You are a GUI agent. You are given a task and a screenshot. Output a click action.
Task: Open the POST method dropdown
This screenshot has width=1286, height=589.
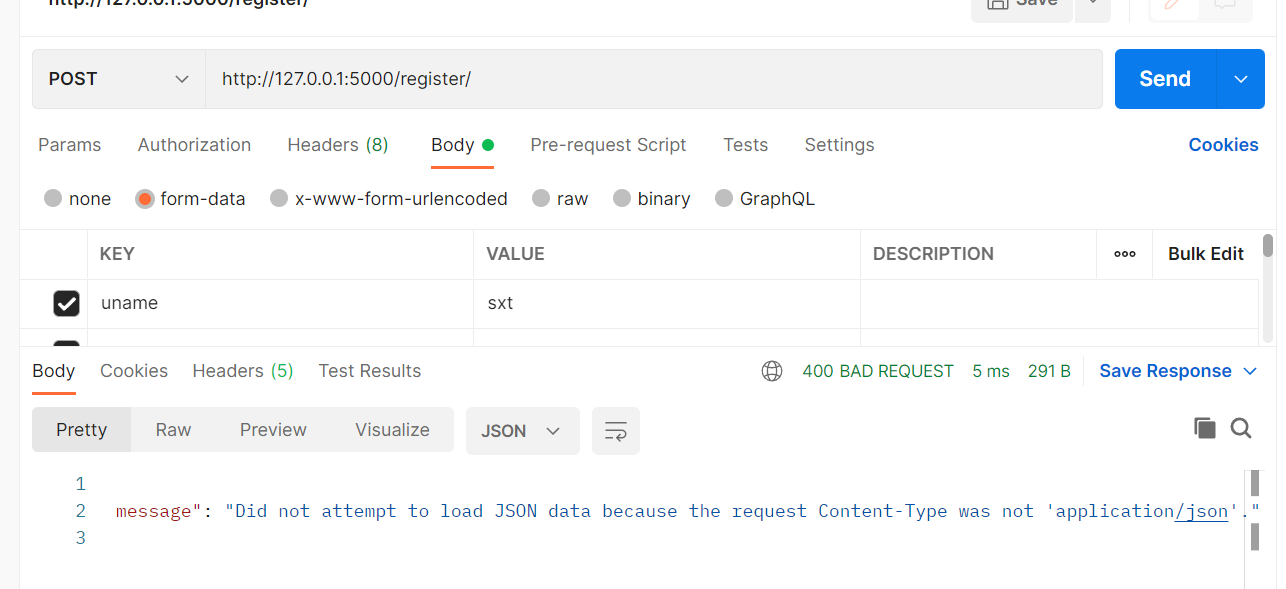pyautogui.click(x=119, y=79)
